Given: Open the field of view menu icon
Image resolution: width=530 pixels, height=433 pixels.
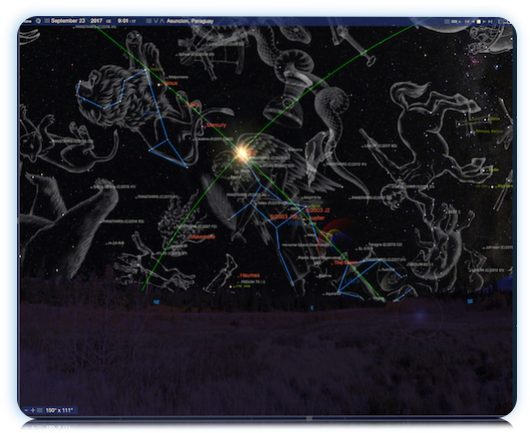Looking at the screenshot, I should (x=40, y=410).
